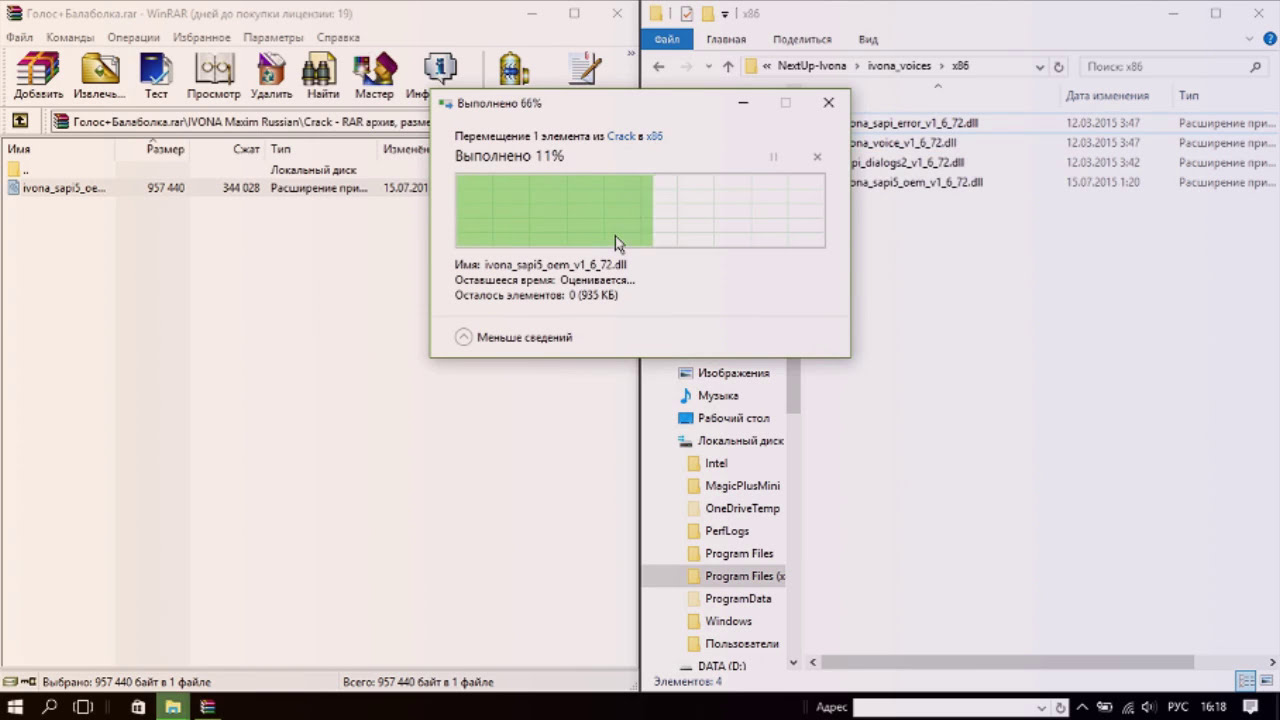This screenshot has height=720, width=1280.
Task: Select the Windows folder in the navigation tree
Action: click(720, 621)
